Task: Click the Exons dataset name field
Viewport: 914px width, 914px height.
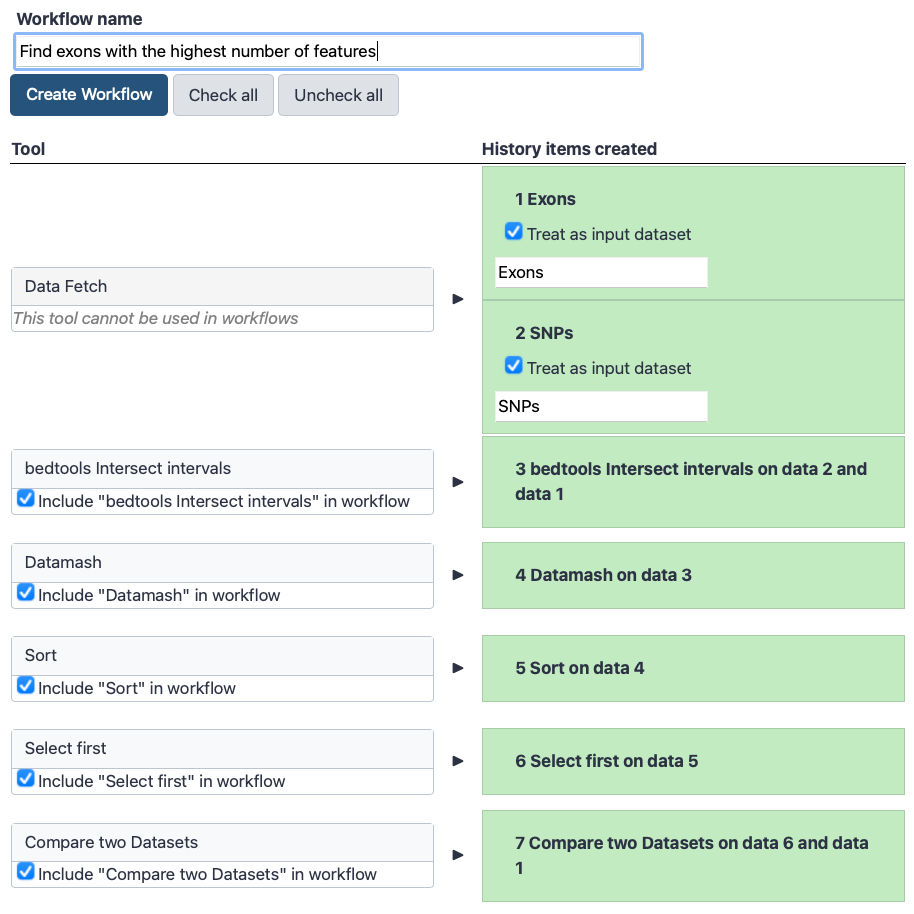Action: coord(601,272)
